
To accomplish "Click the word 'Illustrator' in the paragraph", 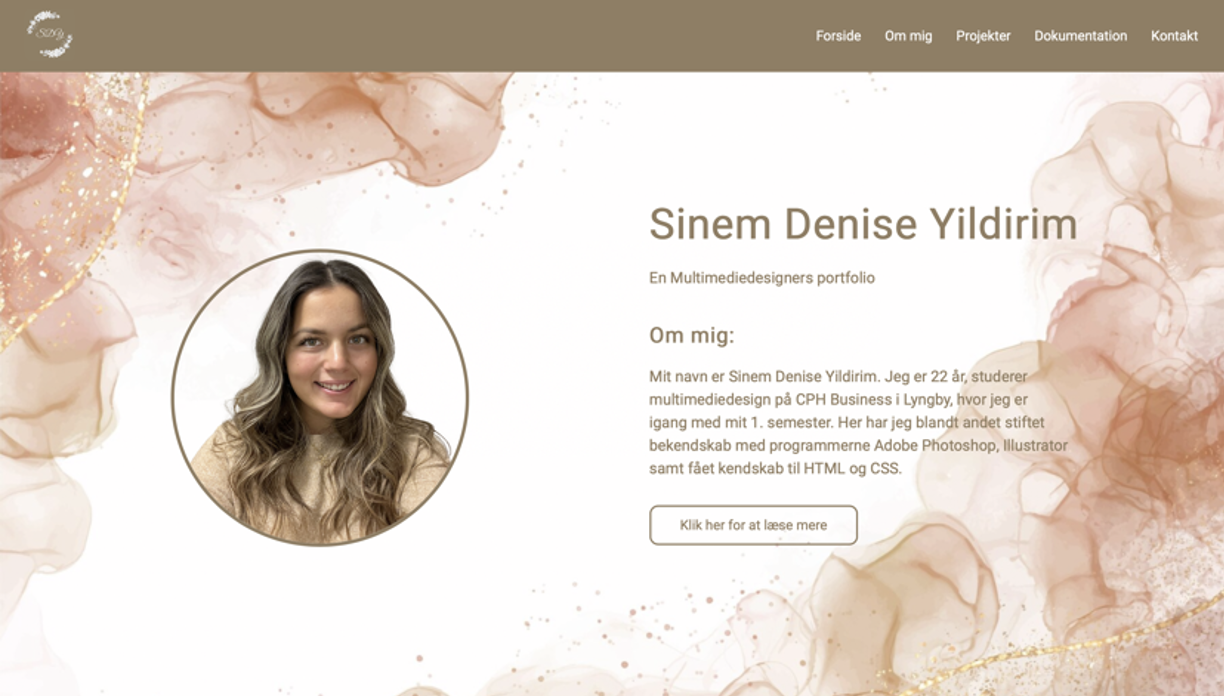I will 1035,446.
